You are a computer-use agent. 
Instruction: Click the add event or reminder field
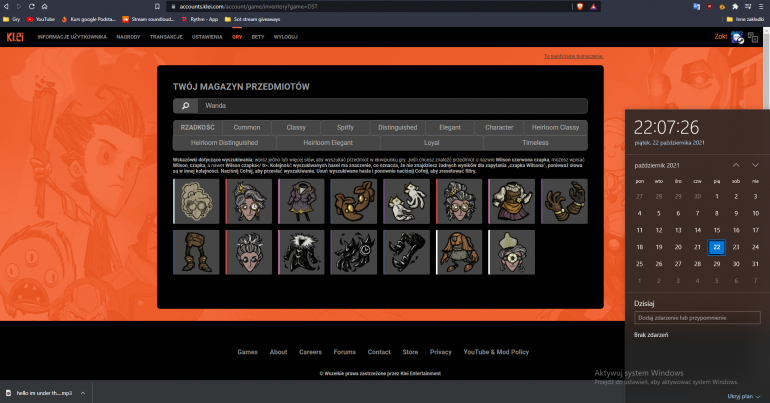[x=697, y=318]
